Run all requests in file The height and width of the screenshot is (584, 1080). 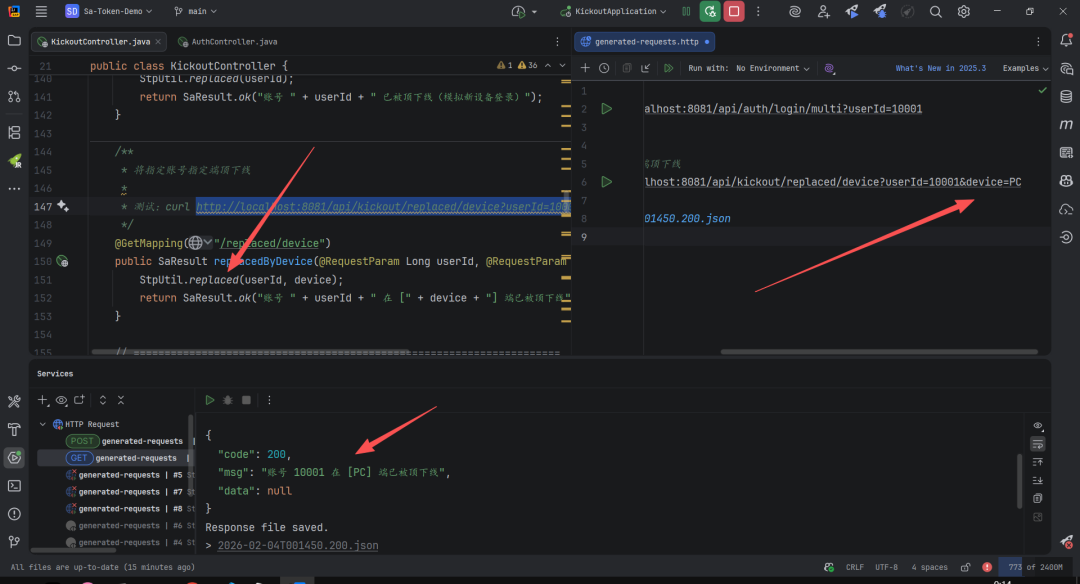tap(668, 68)
